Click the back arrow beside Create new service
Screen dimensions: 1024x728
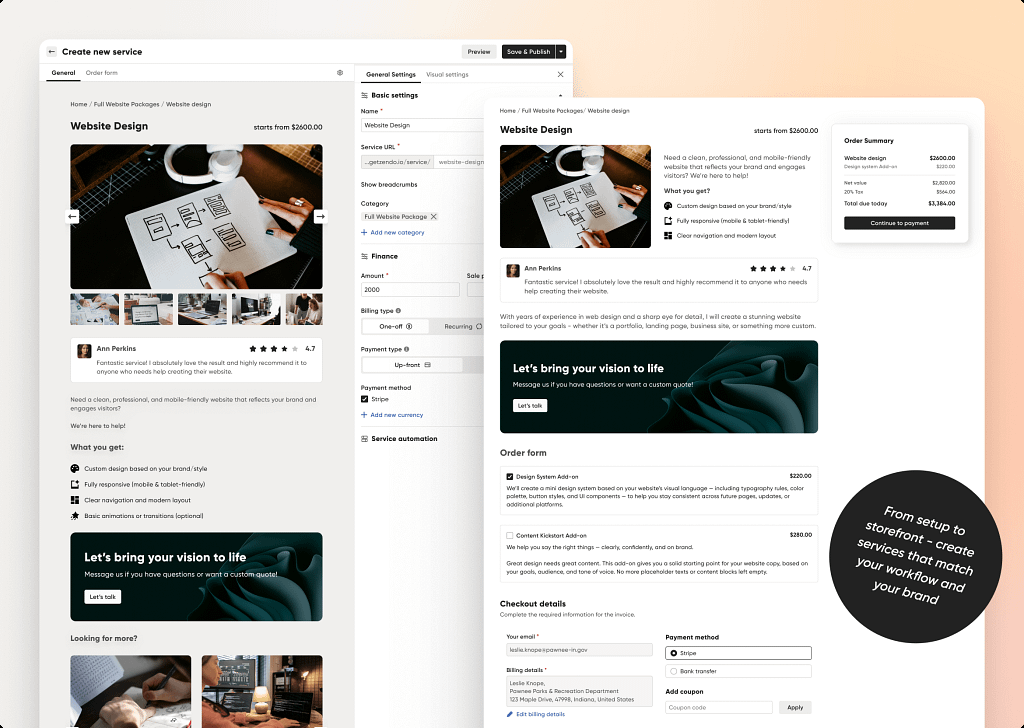[x=52, y=52]
